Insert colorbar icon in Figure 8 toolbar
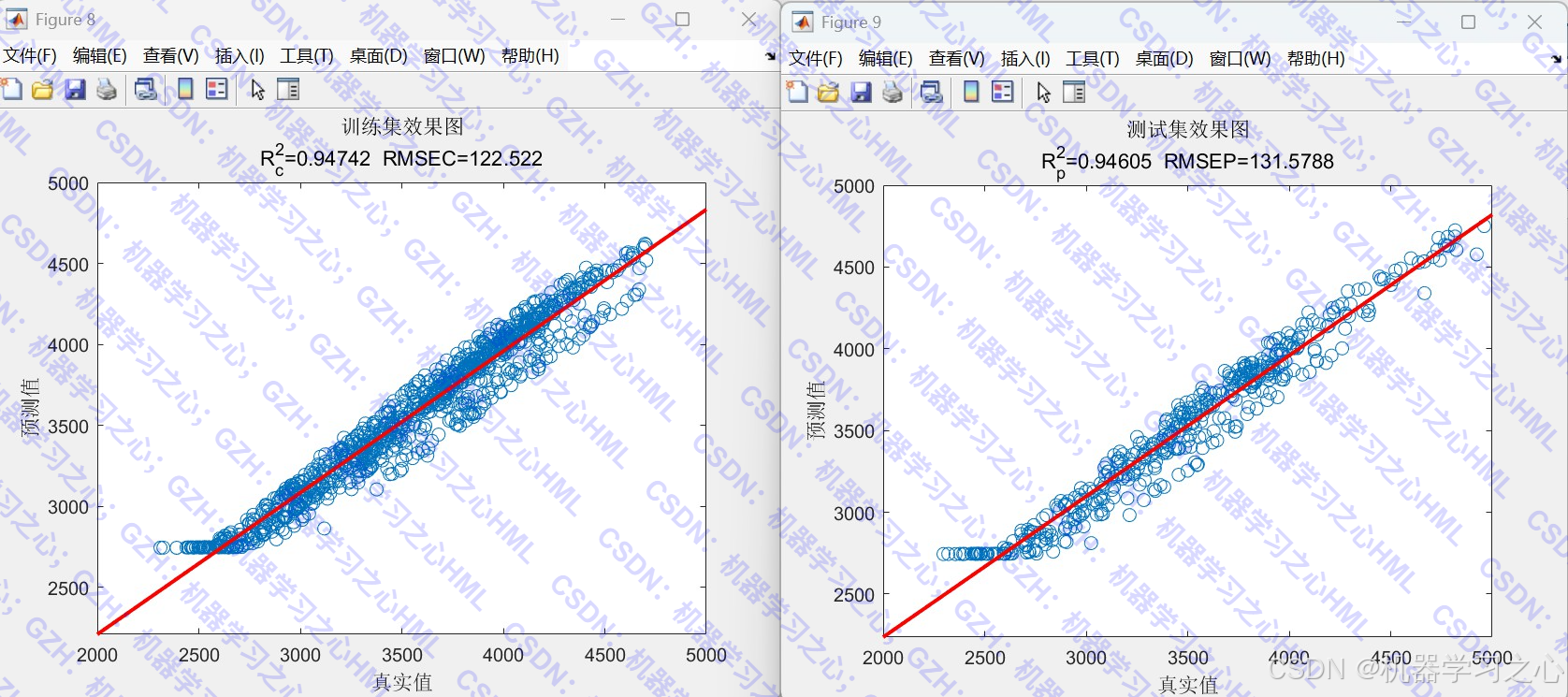1568x697 pixels. pyautogui.click(x=185, y=90)
